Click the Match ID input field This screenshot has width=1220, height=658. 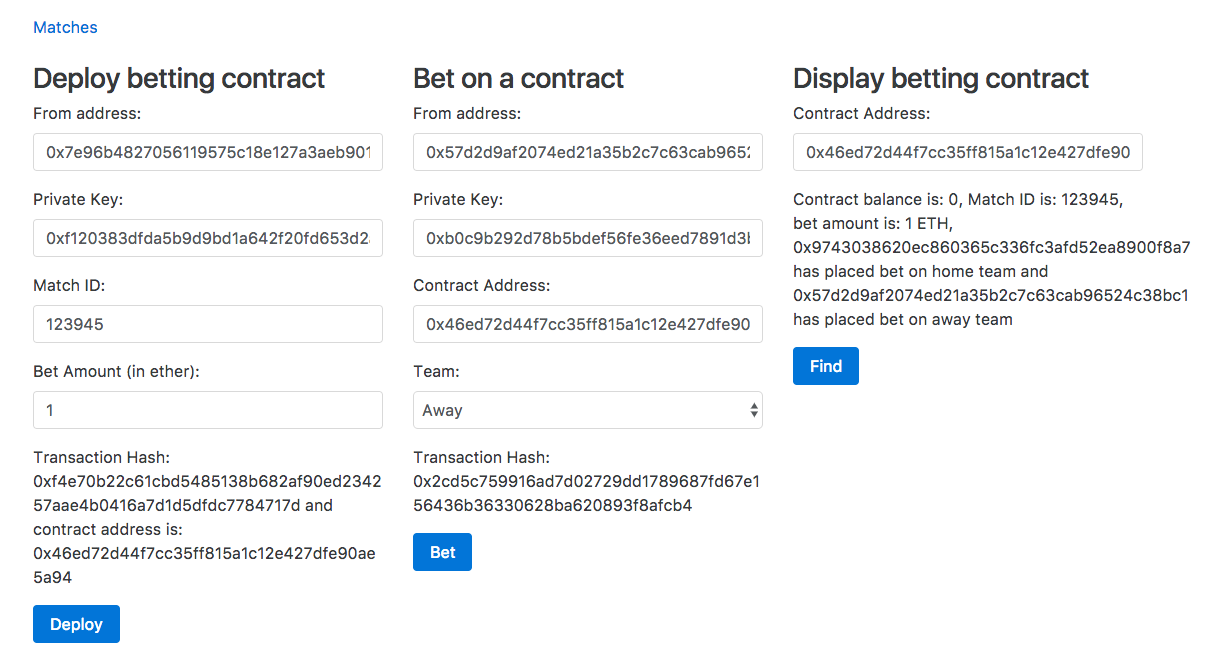(208, 324)
